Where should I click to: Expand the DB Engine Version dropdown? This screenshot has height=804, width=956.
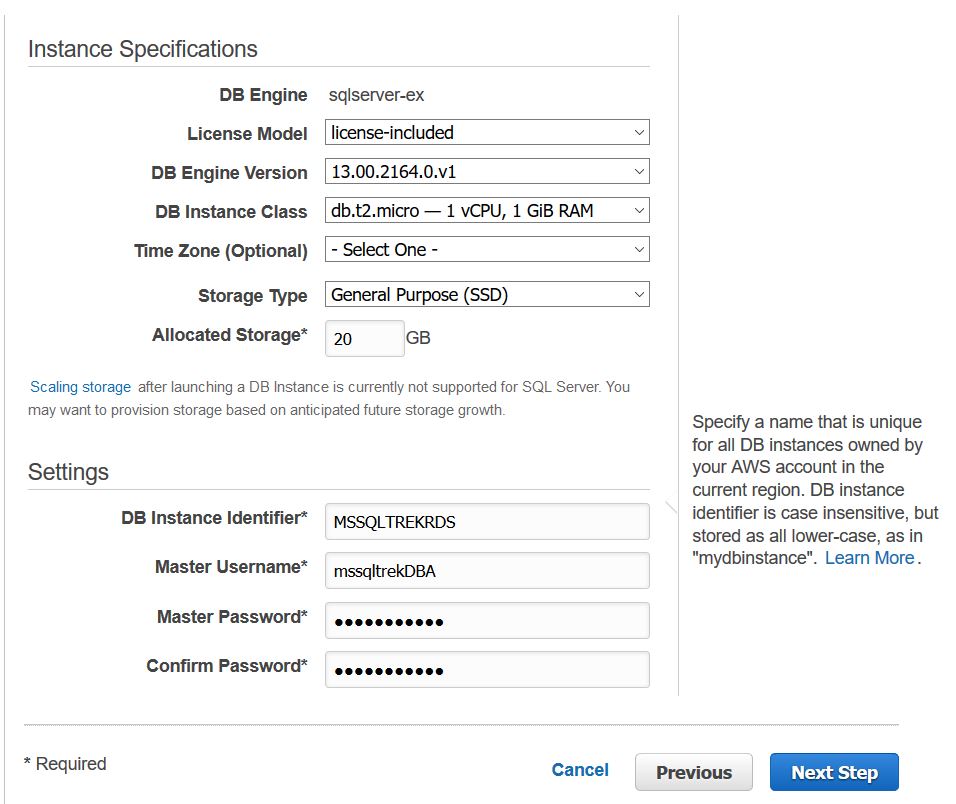487,172
